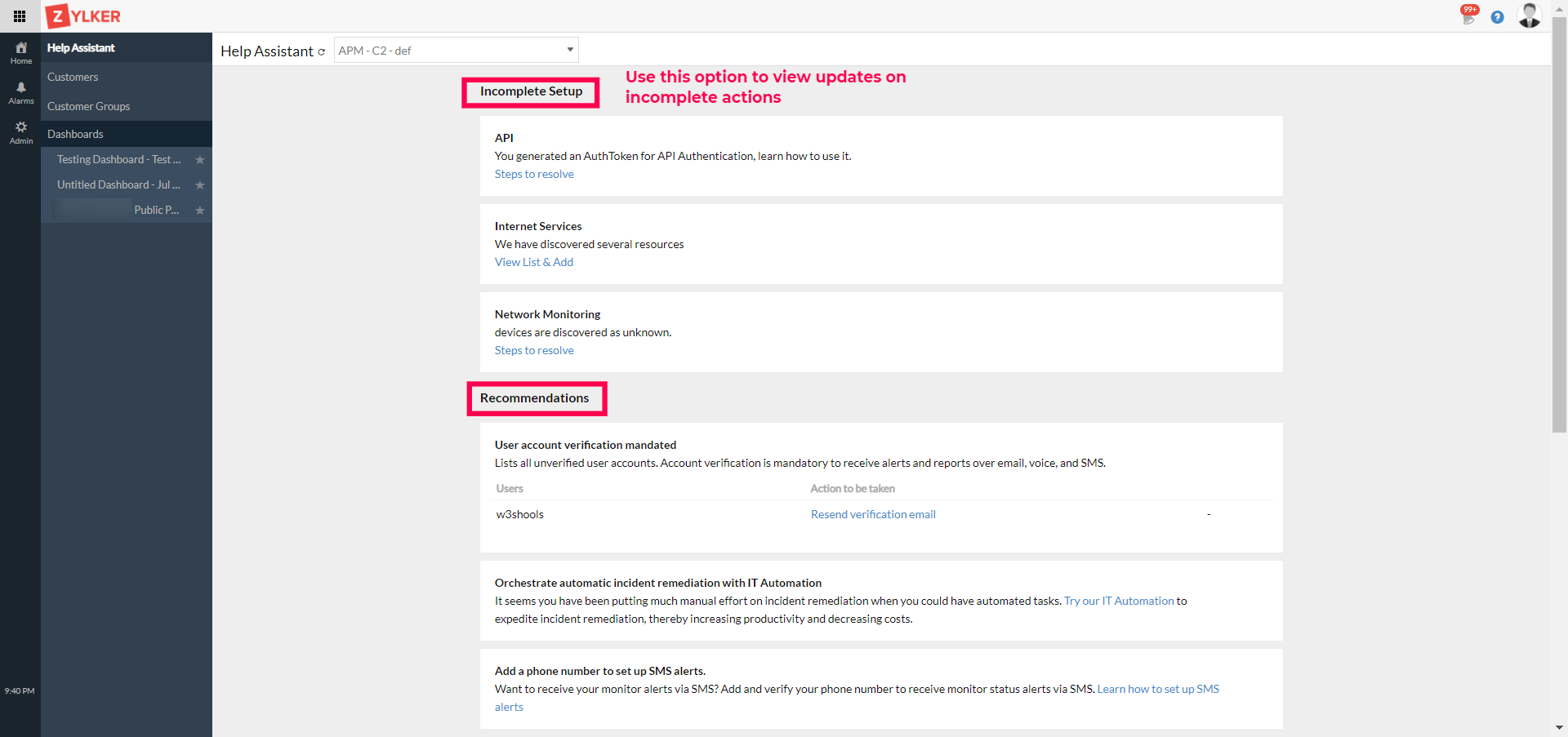The height and width of the screenshot is (737, 1568).
Task: Collapse the Dashboards section in sidebar
Action: [75, 134]
